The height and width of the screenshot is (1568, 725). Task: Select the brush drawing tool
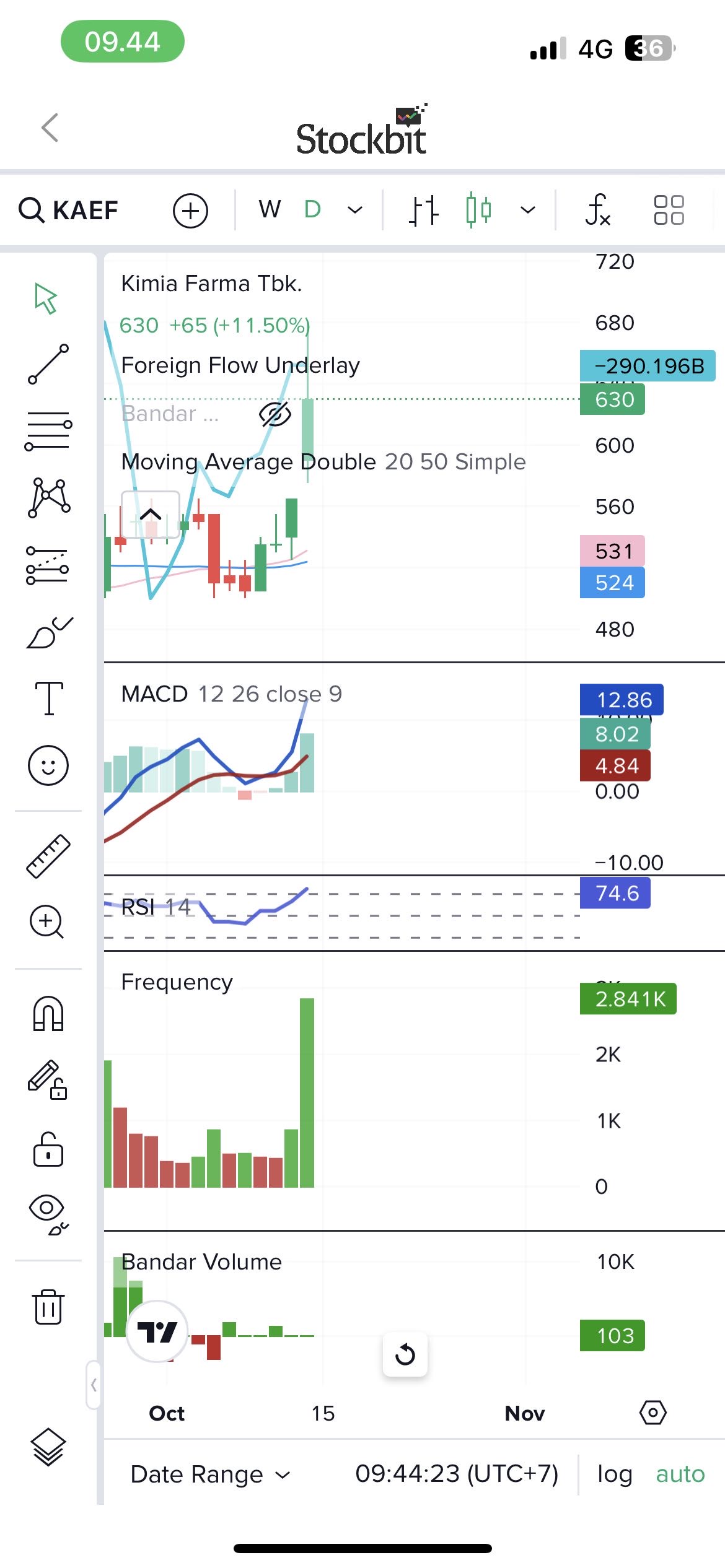48,633
